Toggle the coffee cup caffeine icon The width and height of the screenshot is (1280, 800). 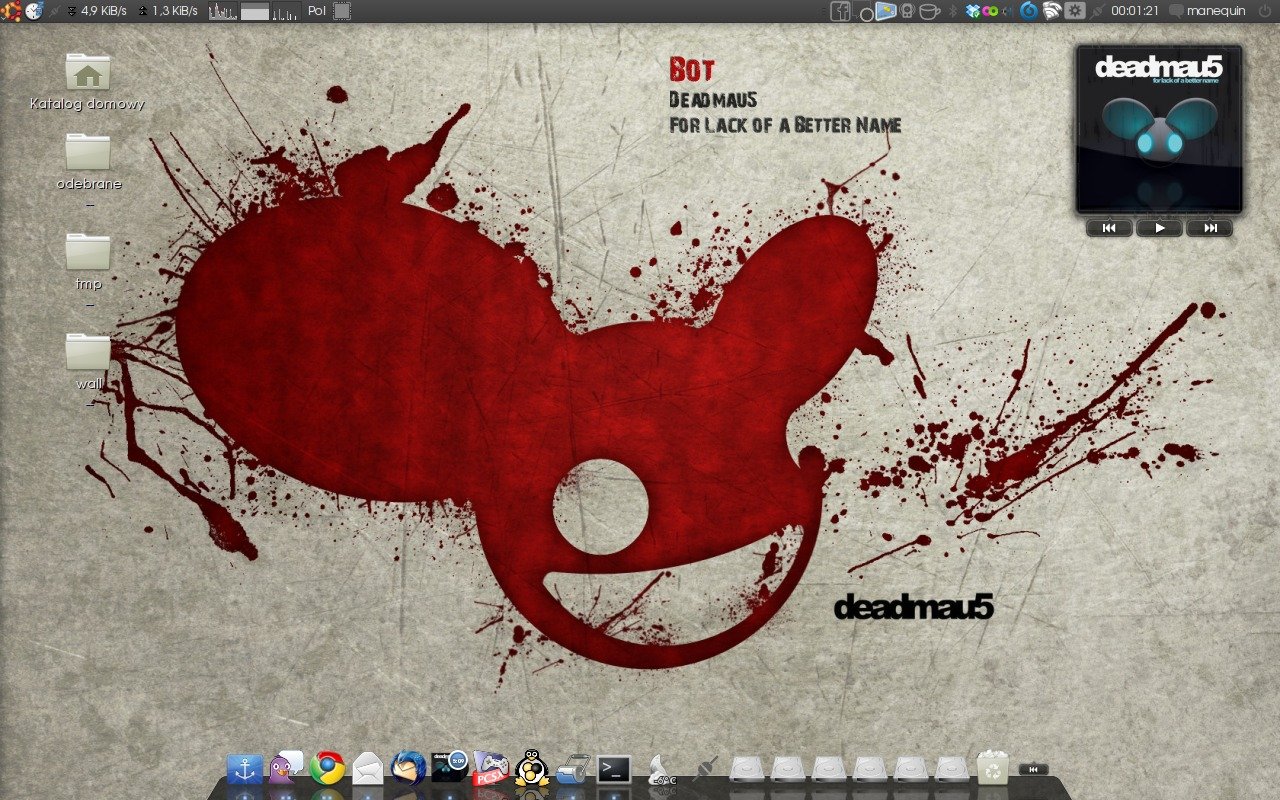pyautogui.click(x=930, y=11)
